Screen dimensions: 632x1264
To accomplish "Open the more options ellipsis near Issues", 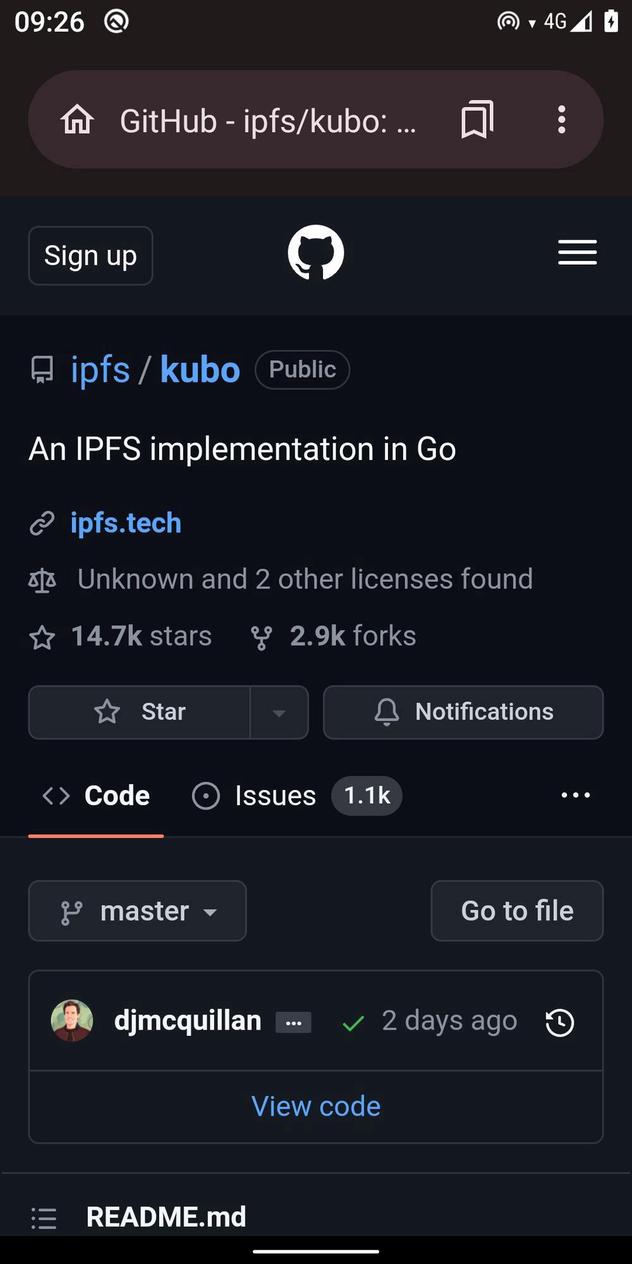I will pos(576,795).
